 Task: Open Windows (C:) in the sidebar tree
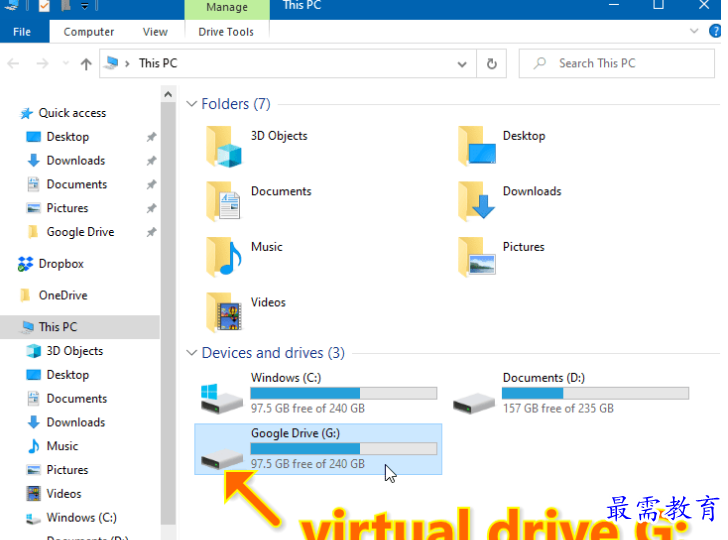point(80,517)
